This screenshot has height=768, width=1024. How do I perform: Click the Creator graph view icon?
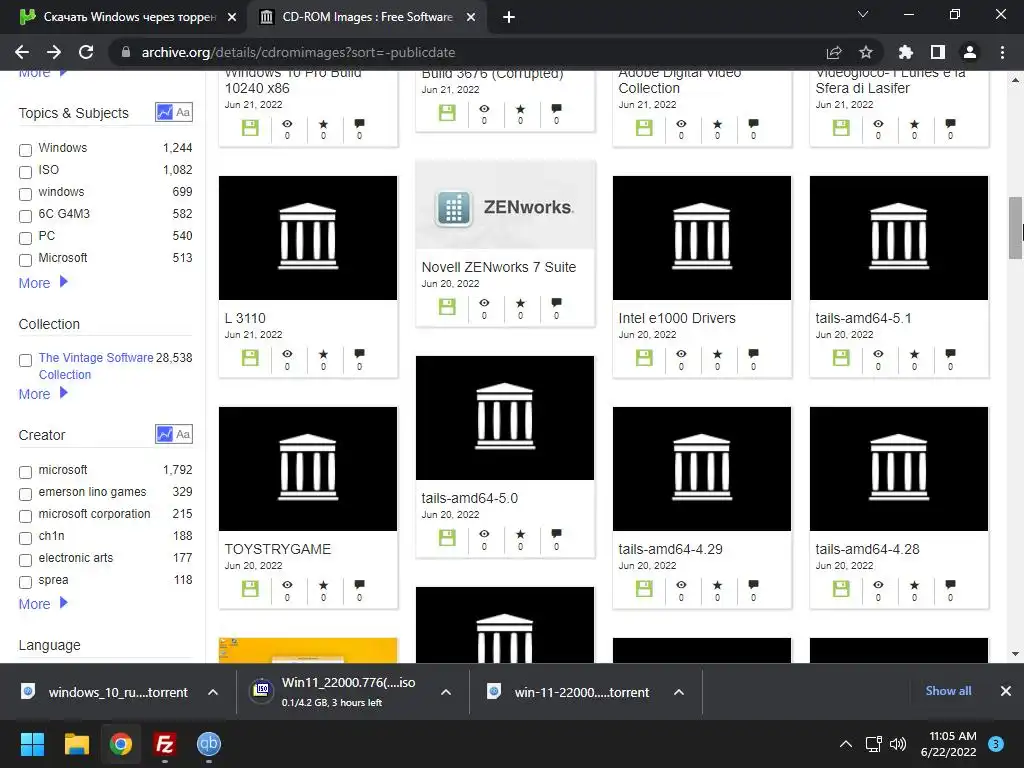coord(165,434)
